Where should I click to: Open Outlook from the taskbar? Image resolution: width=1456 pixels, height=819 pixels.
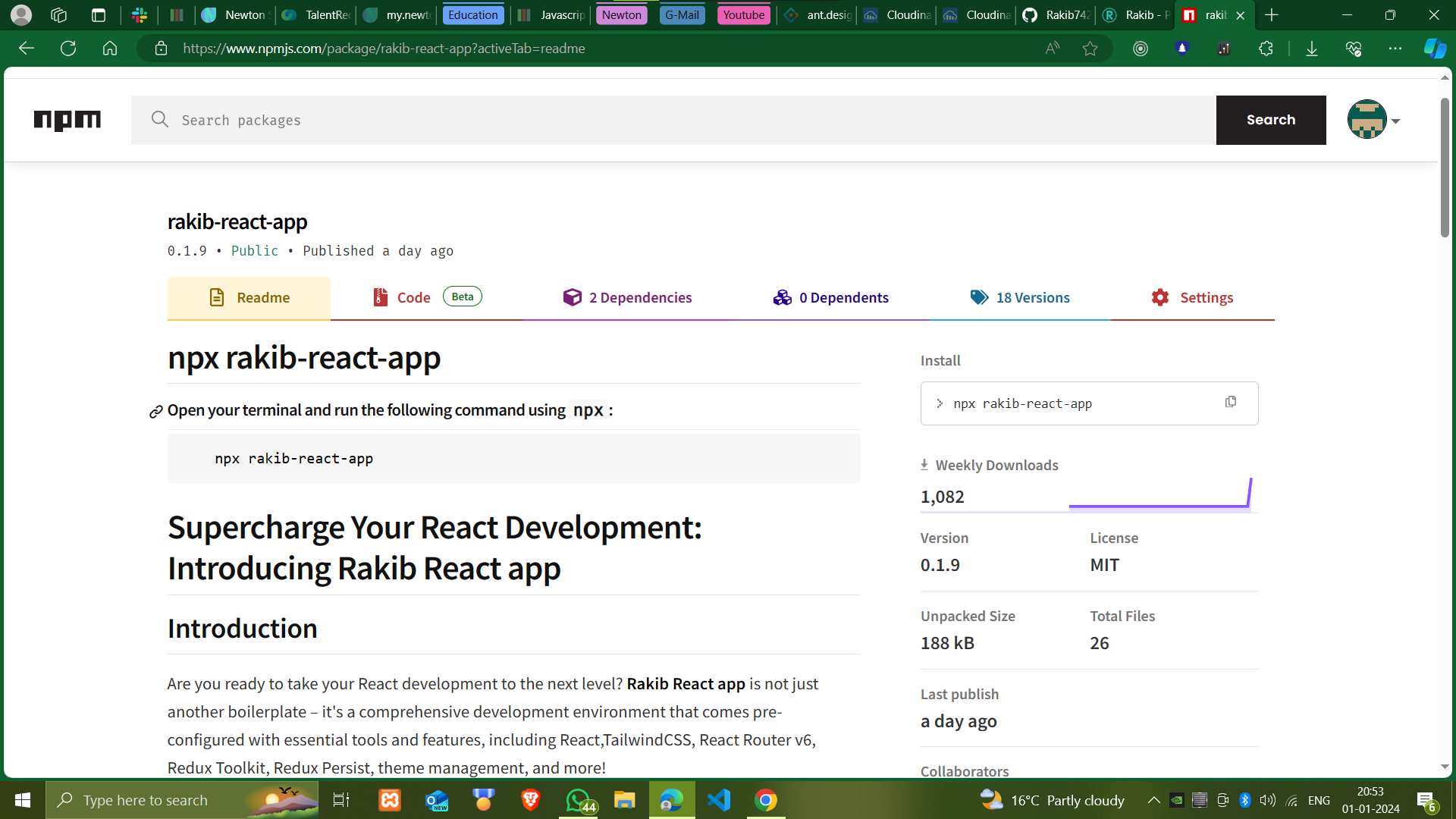(437, 800)
